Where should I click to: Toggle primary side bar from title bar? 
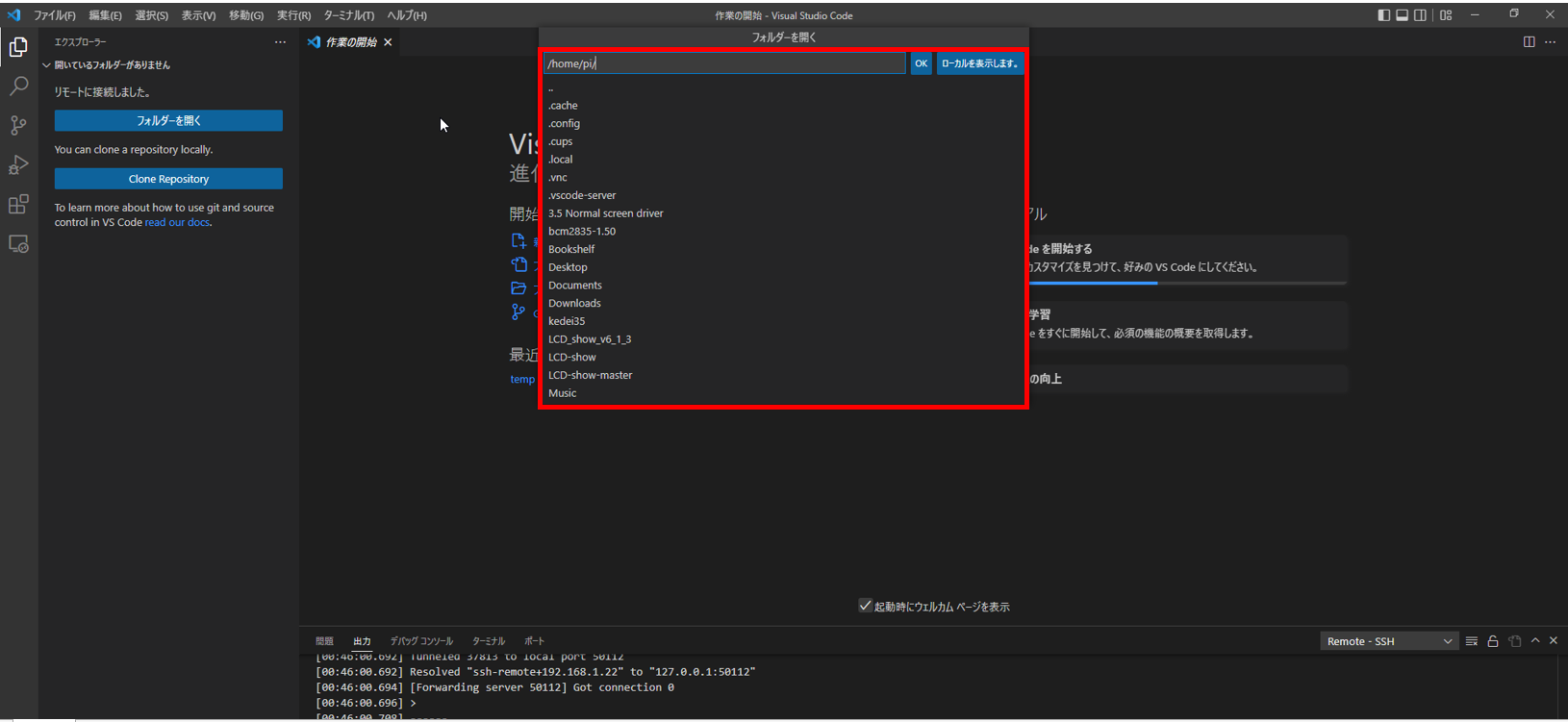click(1384, 15)
